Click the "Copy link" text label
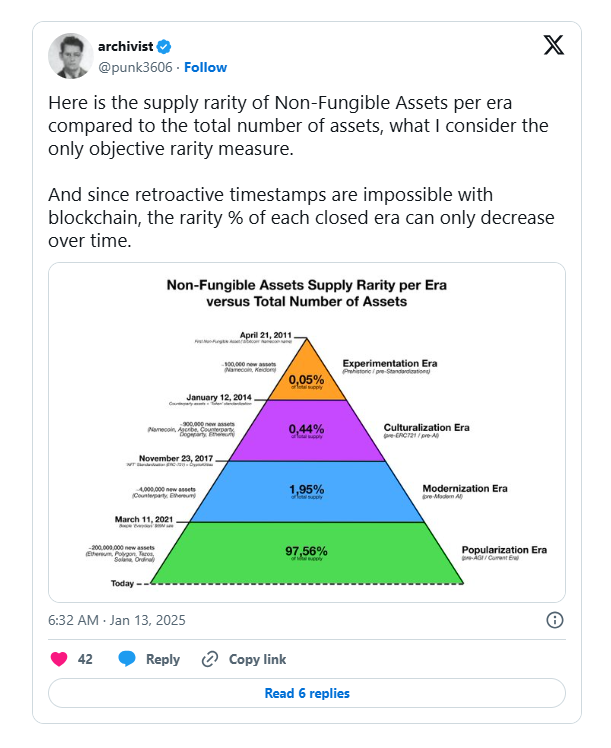This screenshot has width=611, height=748. tap(257, 659)
